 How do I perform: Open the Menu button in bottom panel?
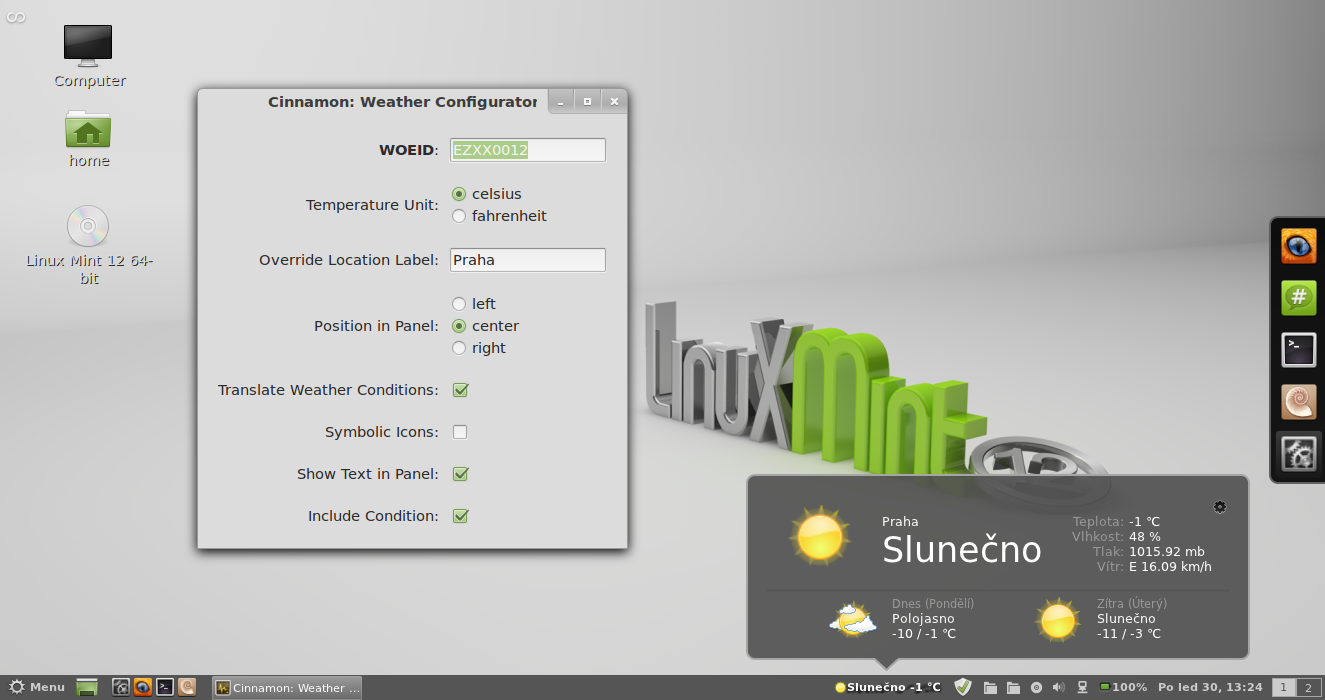37,687
